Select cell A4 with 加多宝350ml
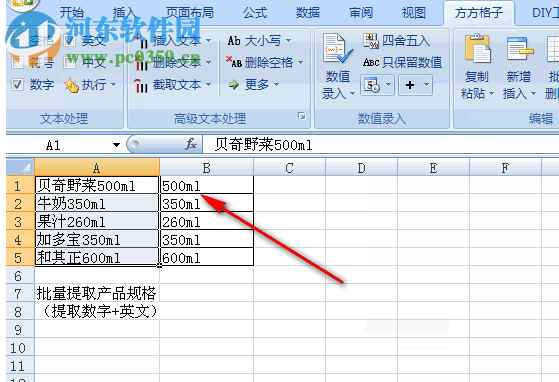This screenshot has width=559, height=382. tap(97, 239)
